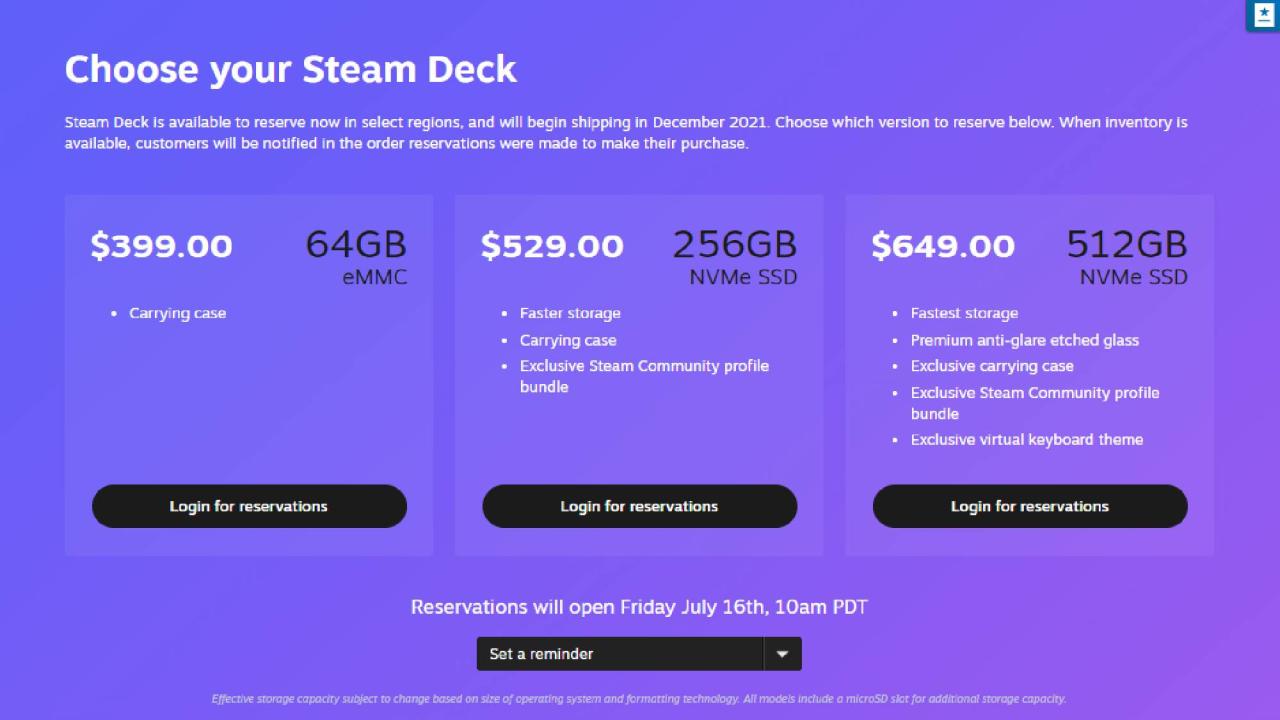The height and width of the screenshot is (720, 1280).
Task: Select the $529.00 256GB NVMe card
Action: tap(639, 375)
